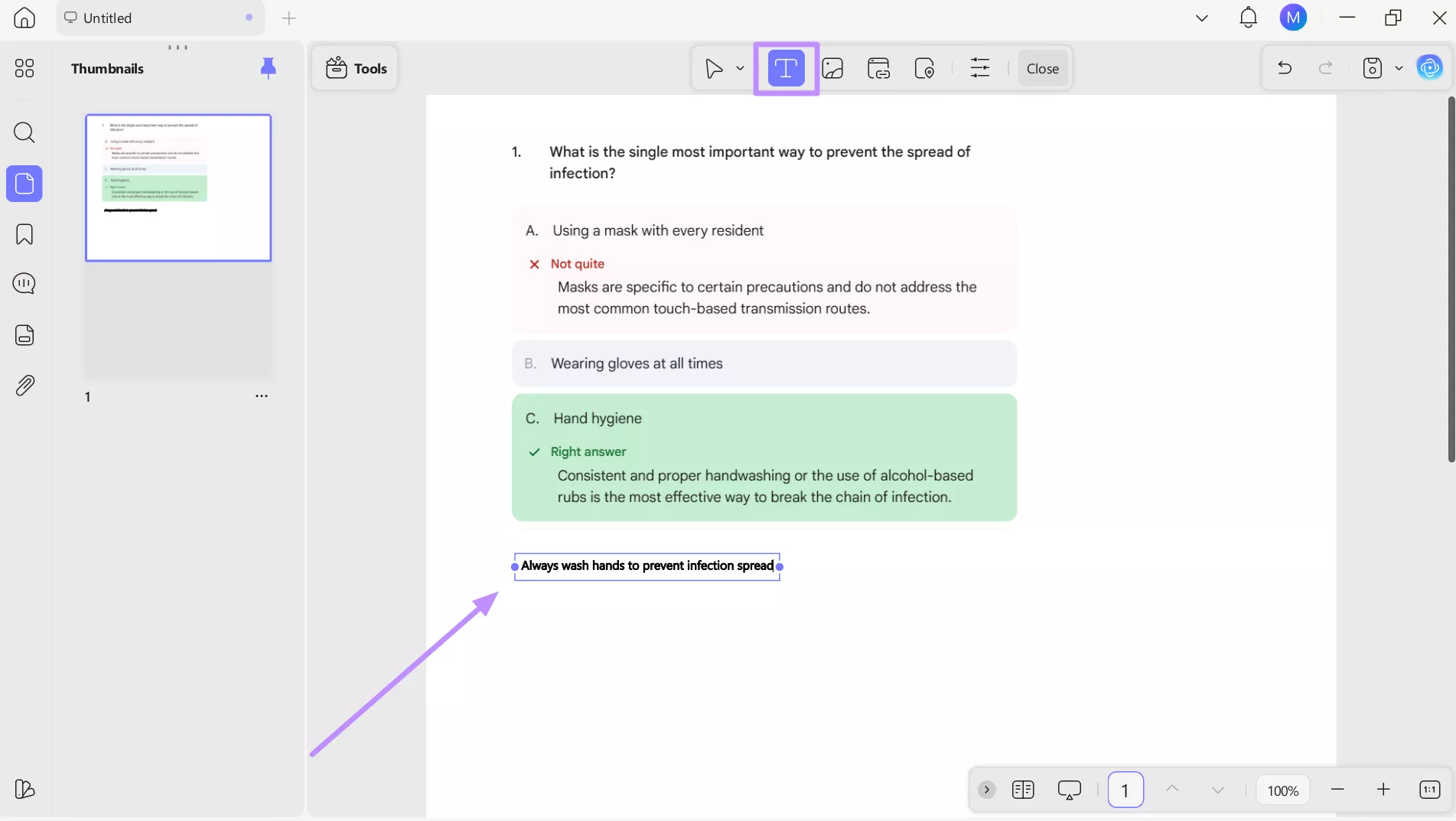Zoom out using the minus control
Image resolution: width=1456 pixels, height=821 pixels.
[x=1337, y=790]
